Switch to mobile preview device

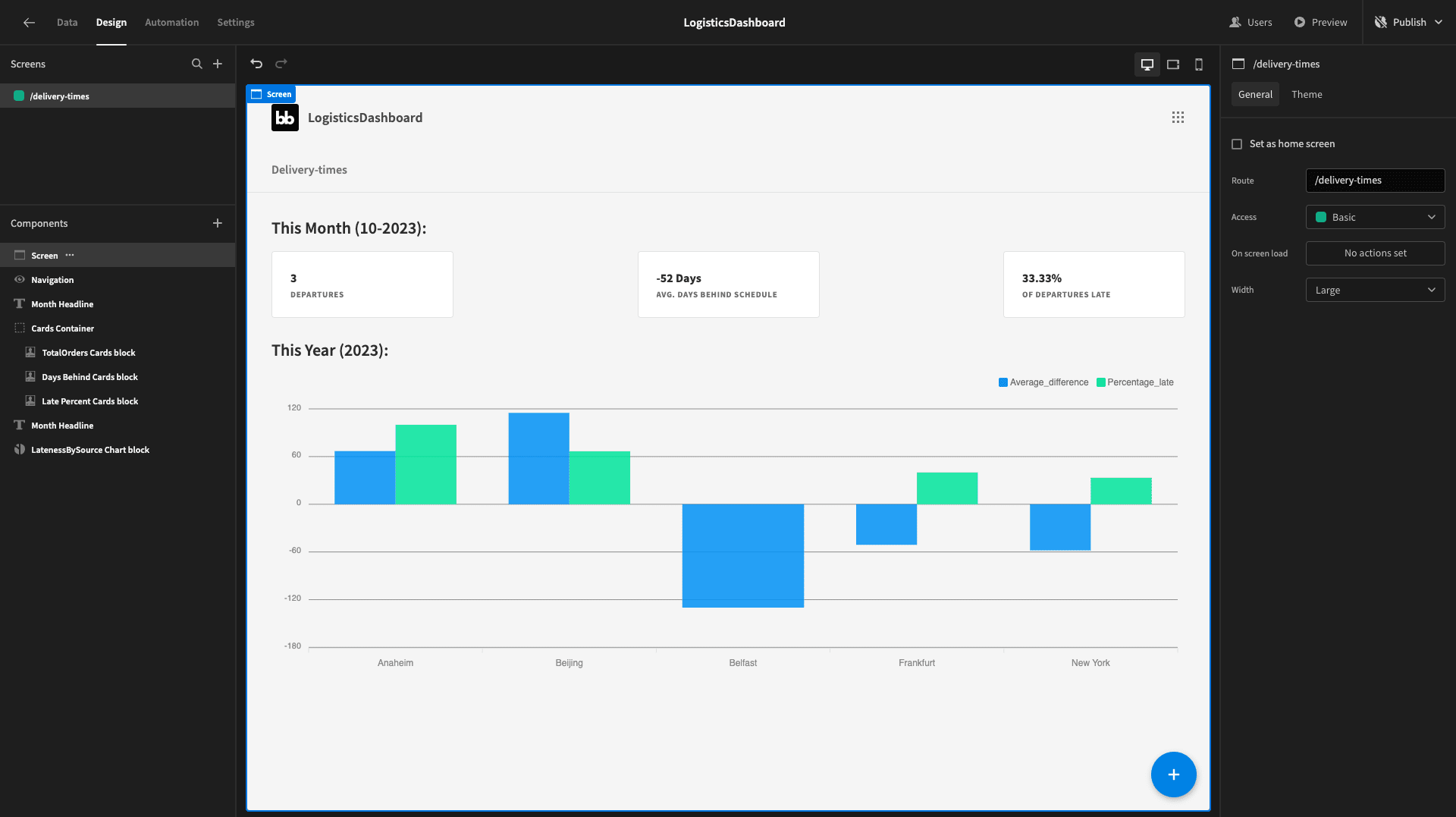[1199, 64]
